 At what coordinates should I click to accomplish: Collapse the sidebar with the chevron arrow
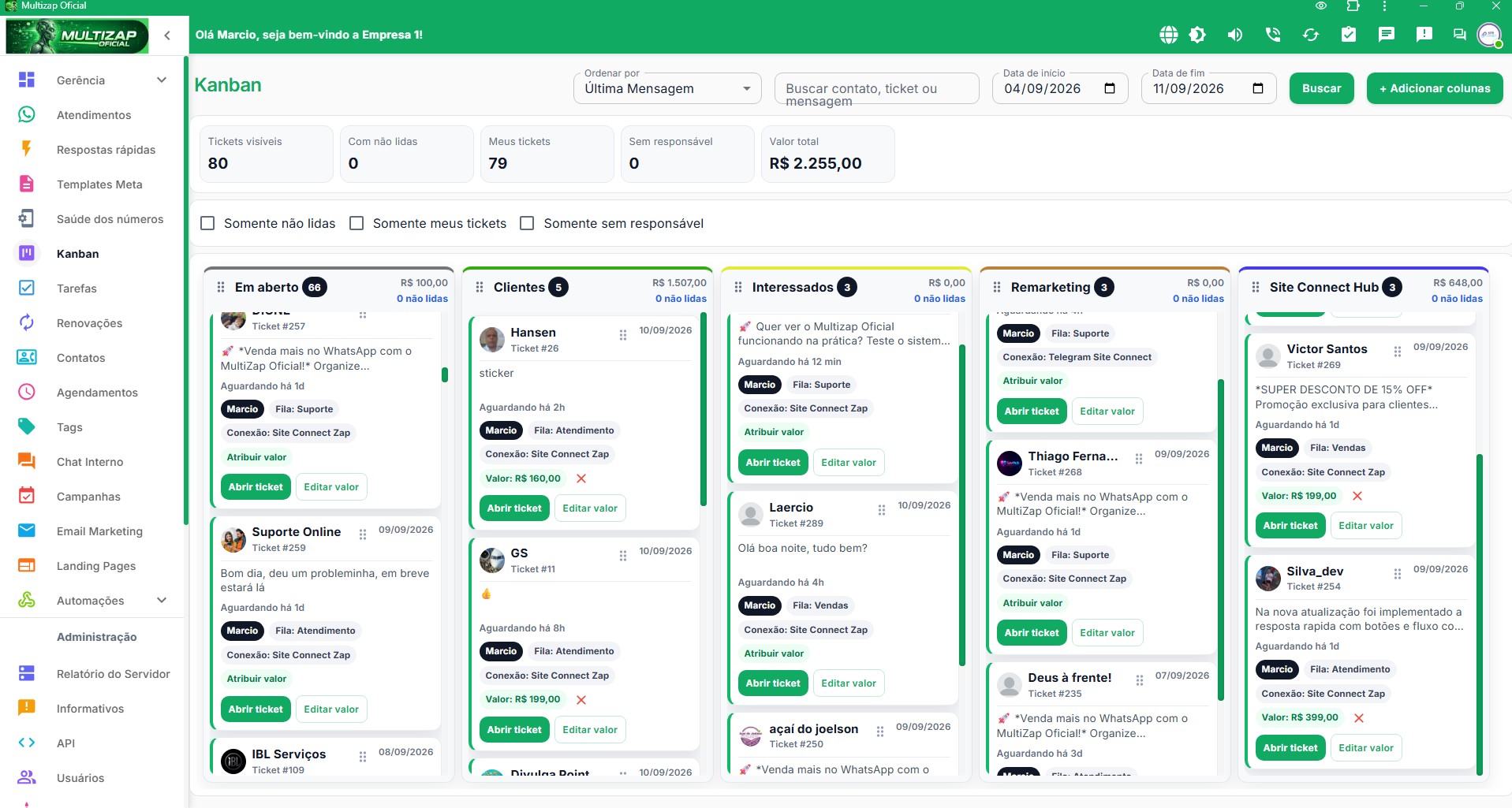coord(167,35)
